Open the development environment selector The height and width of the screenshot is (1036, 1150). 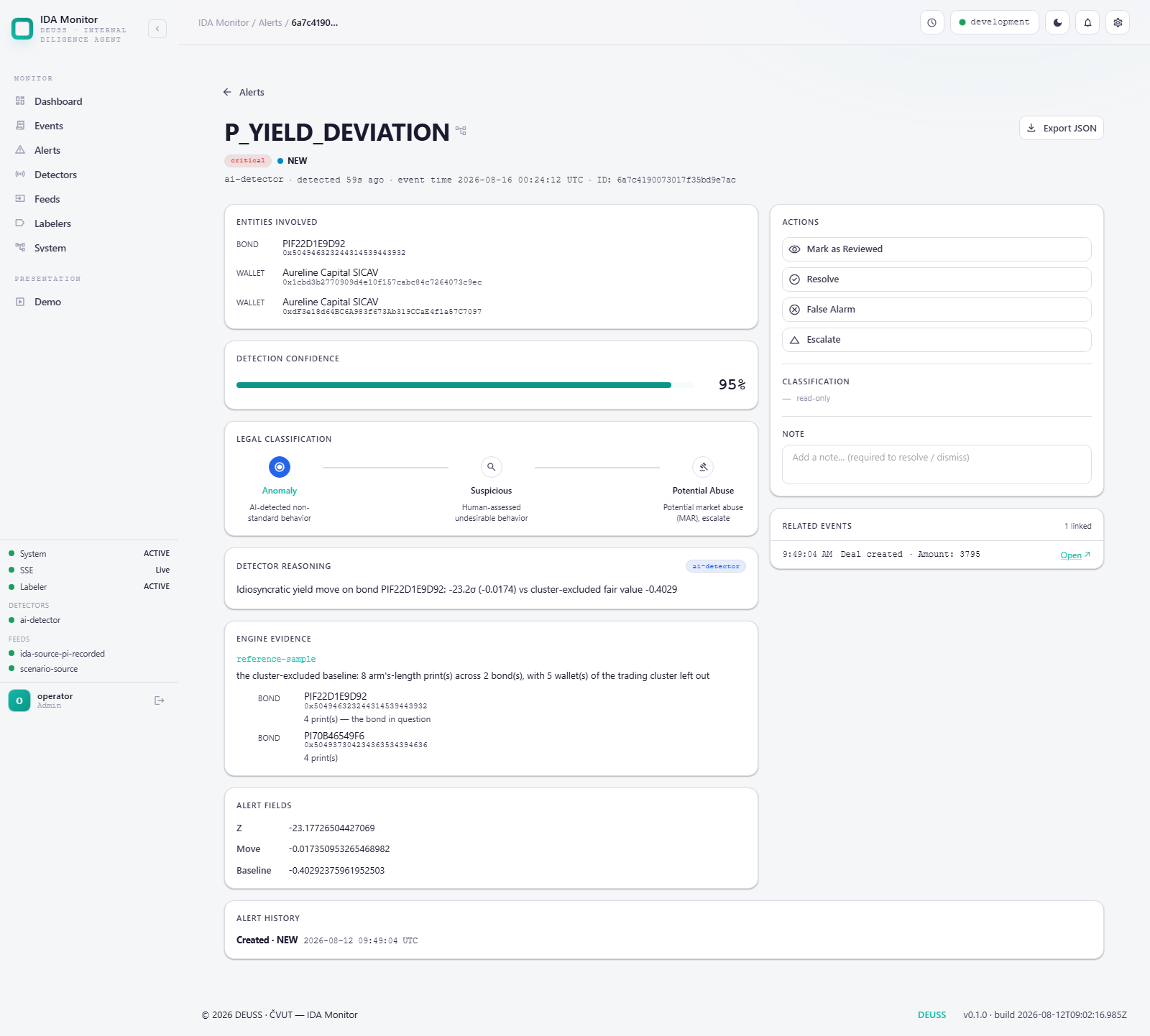[x=994, y=22]
